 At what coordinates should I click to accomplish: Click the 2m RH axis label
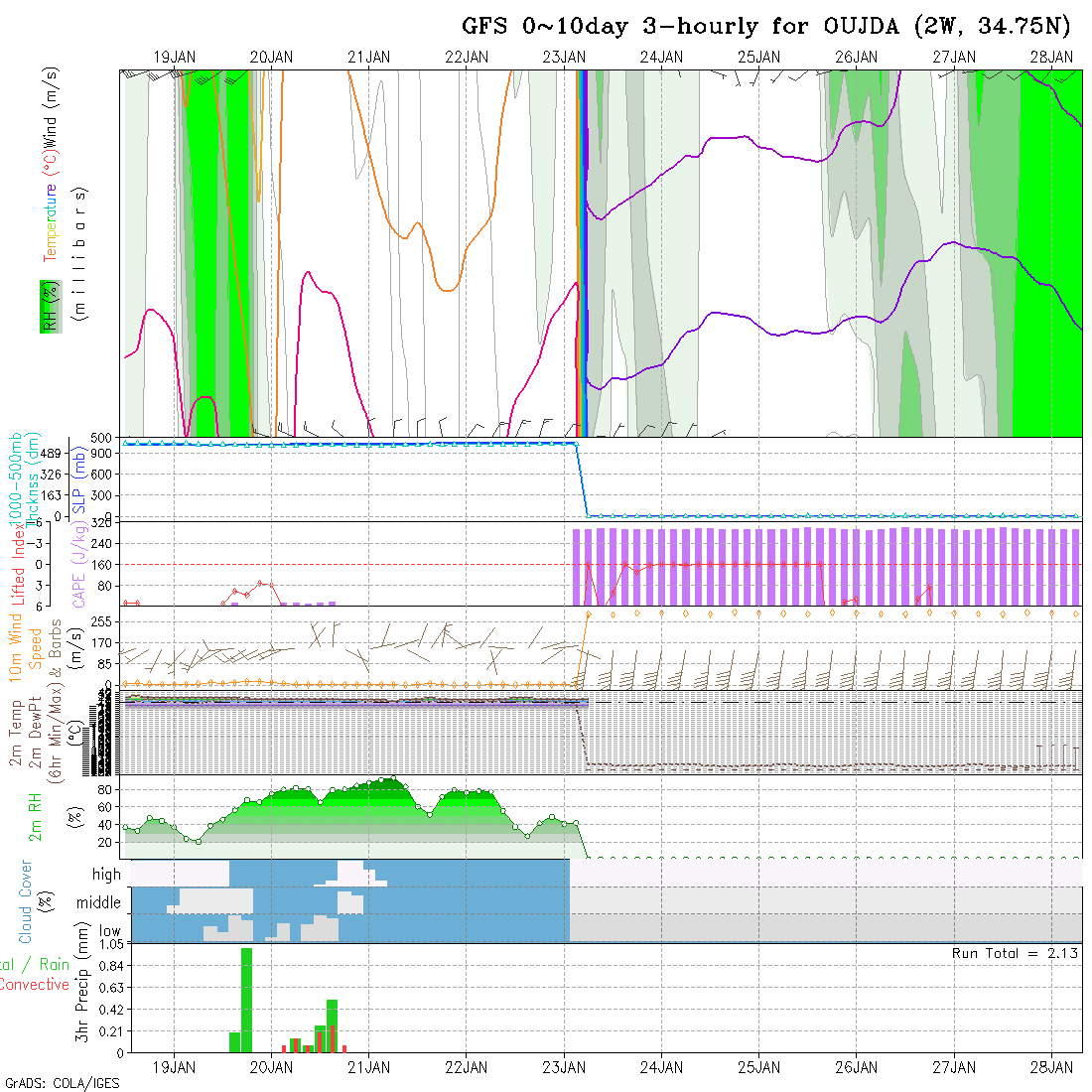35,817
